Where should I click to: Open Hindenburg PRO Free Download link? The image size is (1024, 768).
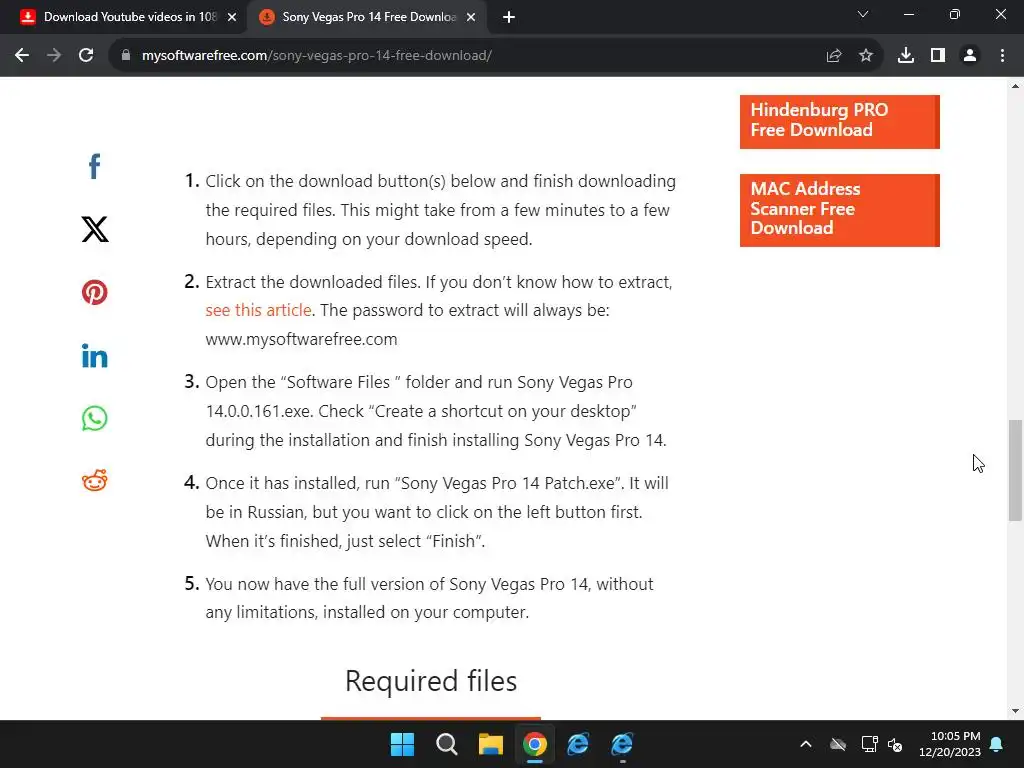pyautogui.click(x=840, y=121)
